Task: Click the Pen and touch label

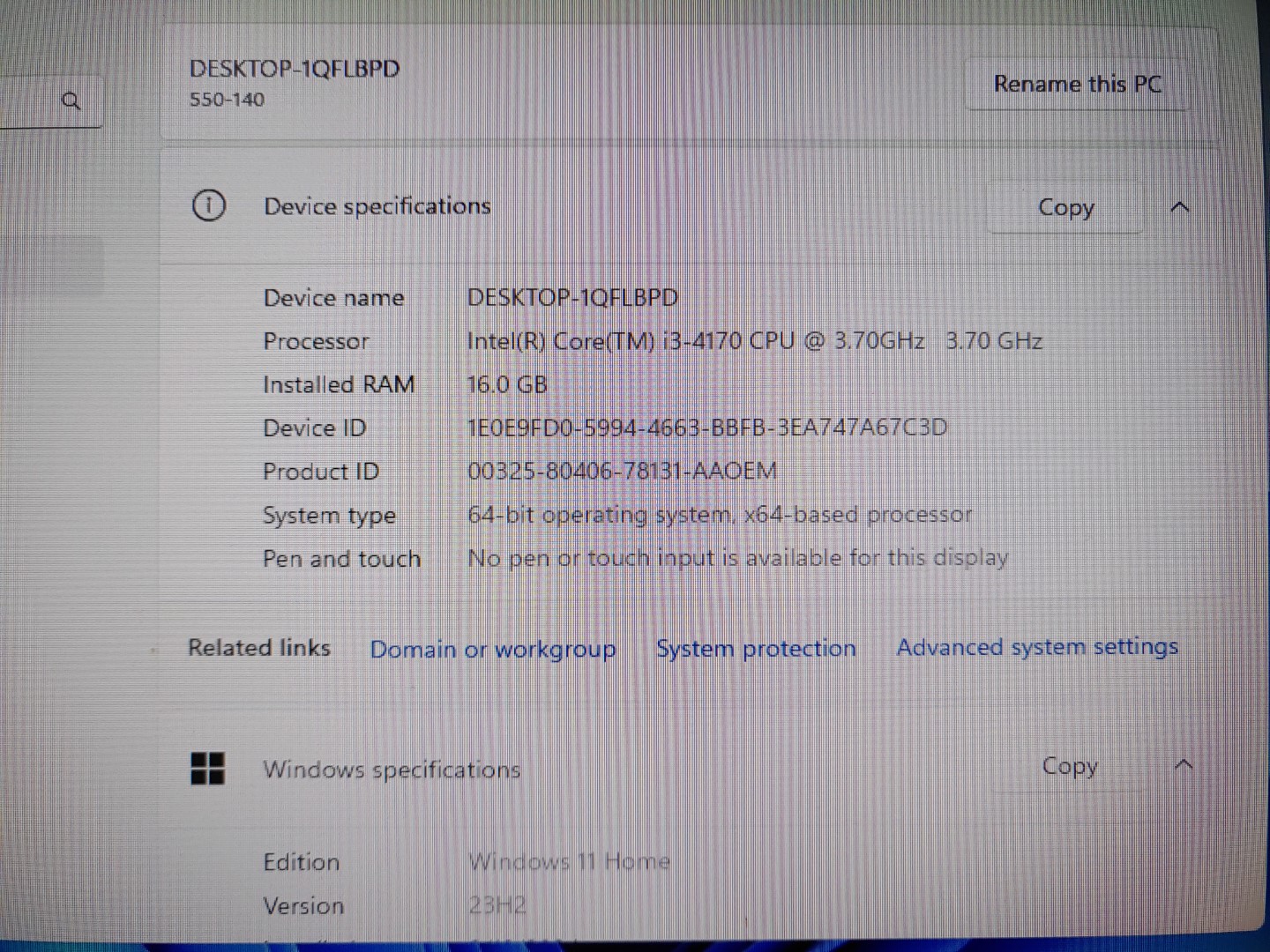Action: pos(341,559)
